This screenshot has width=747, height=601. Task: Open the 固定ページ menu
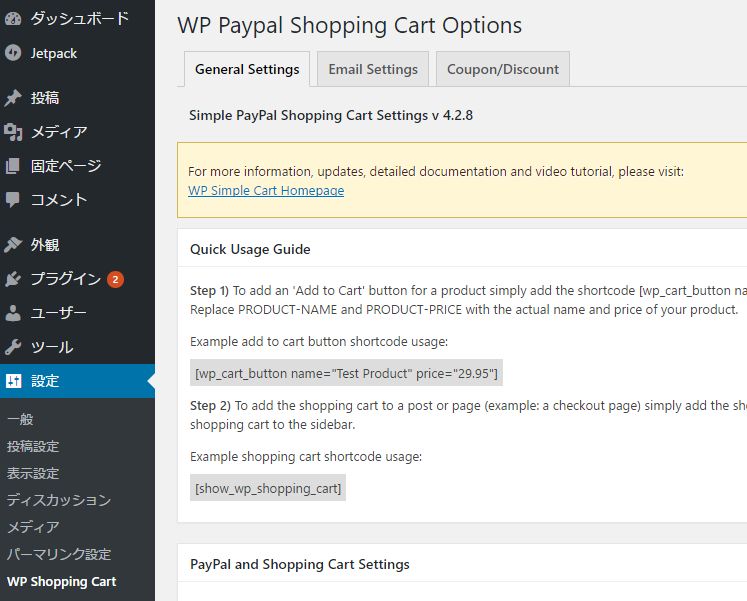[x=77, y=166]
